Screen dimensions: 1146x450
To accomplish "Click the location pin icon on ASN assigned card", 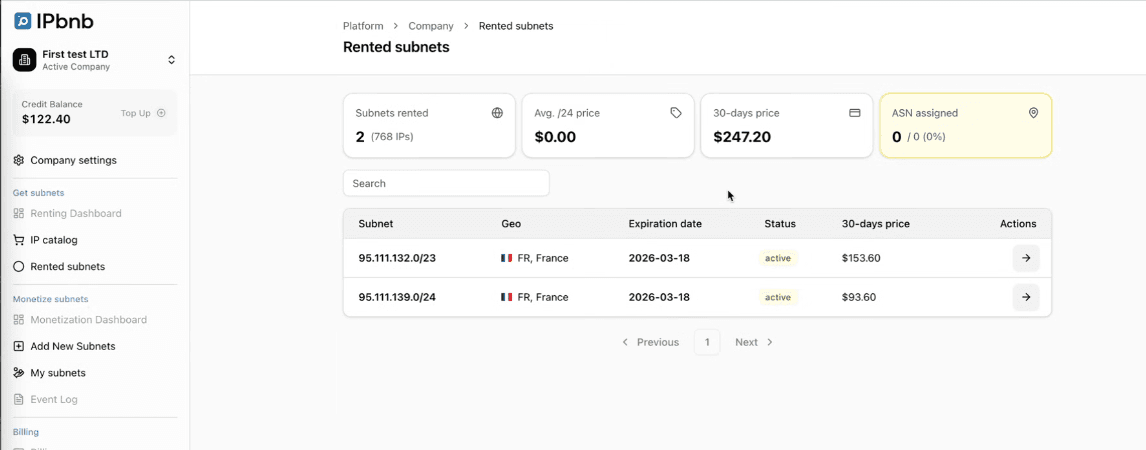I will tap(1033, 113).
